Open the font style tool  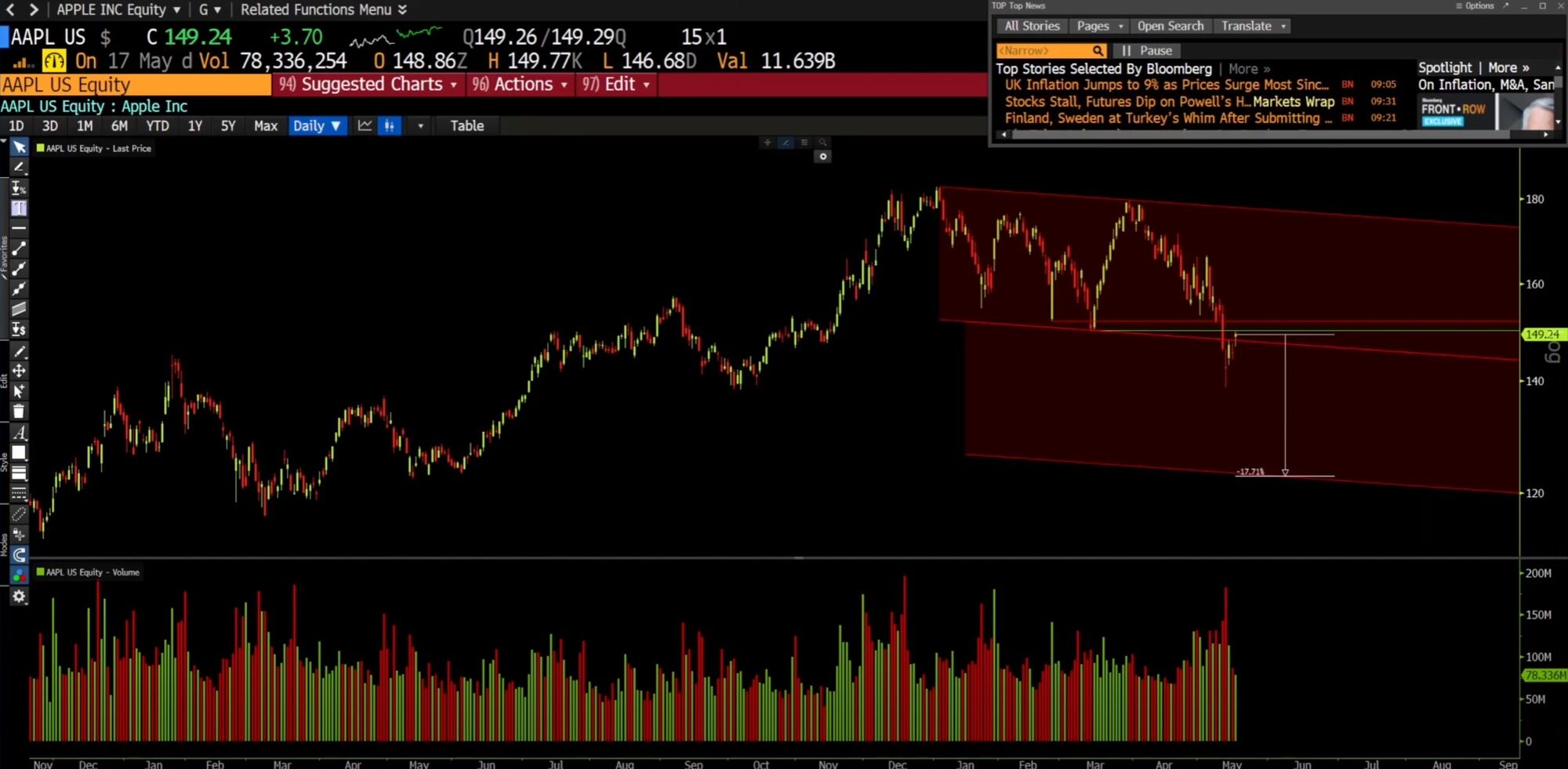pos(19,433)
